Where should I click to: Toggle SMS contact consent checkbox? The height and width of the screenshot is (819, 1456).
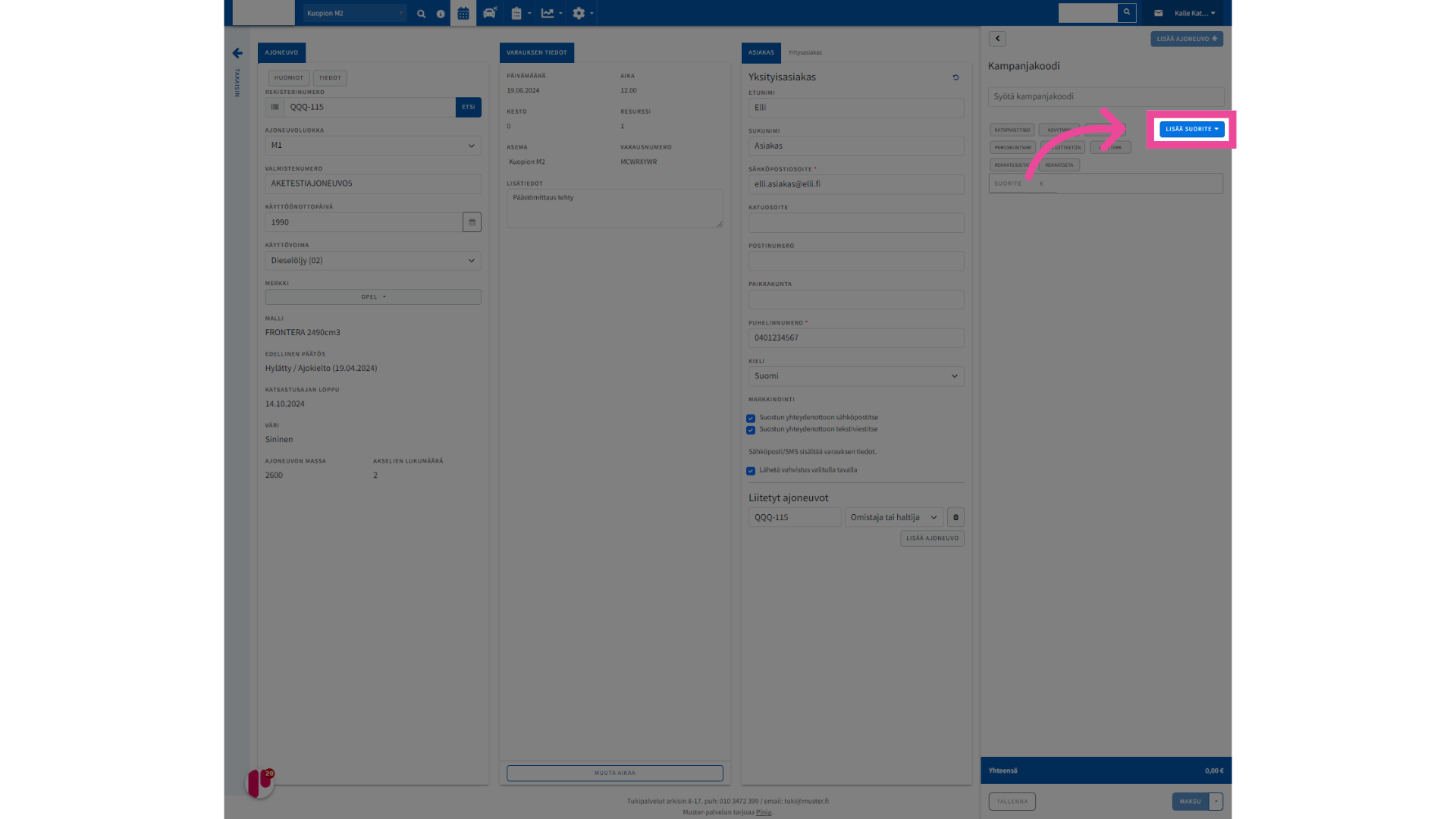[751, 430]
